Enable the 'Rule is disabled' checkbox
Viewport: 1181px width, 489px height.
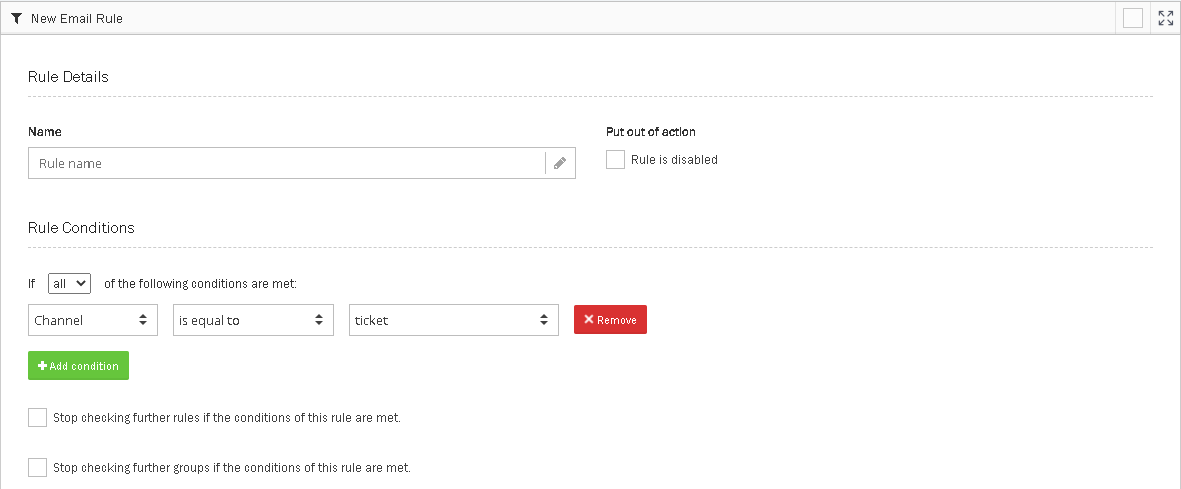coord(615,160)
